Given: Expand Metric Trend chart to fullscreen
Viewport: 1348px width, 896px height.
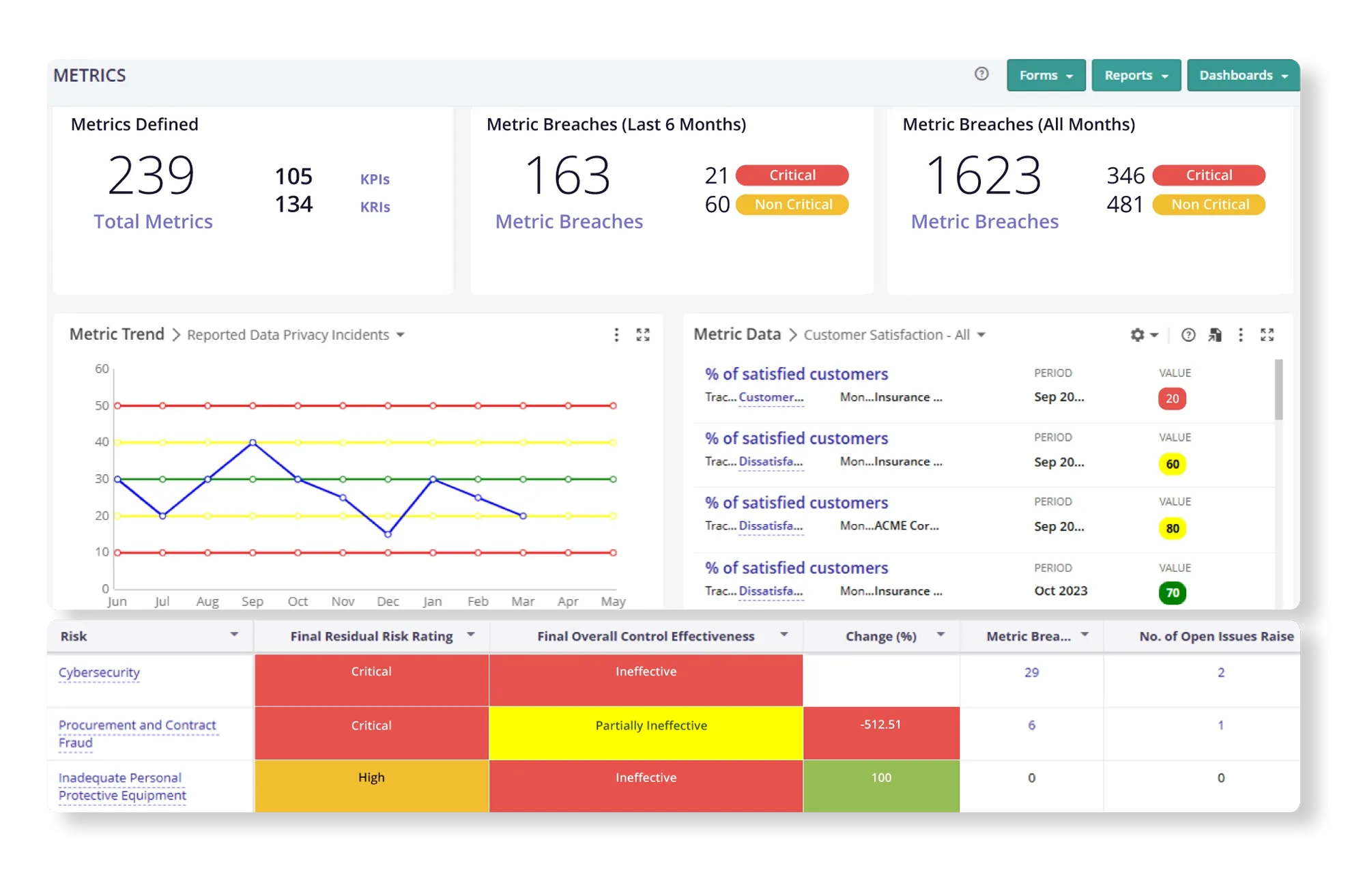Looking at the screenshot, I should coord(643,334).
